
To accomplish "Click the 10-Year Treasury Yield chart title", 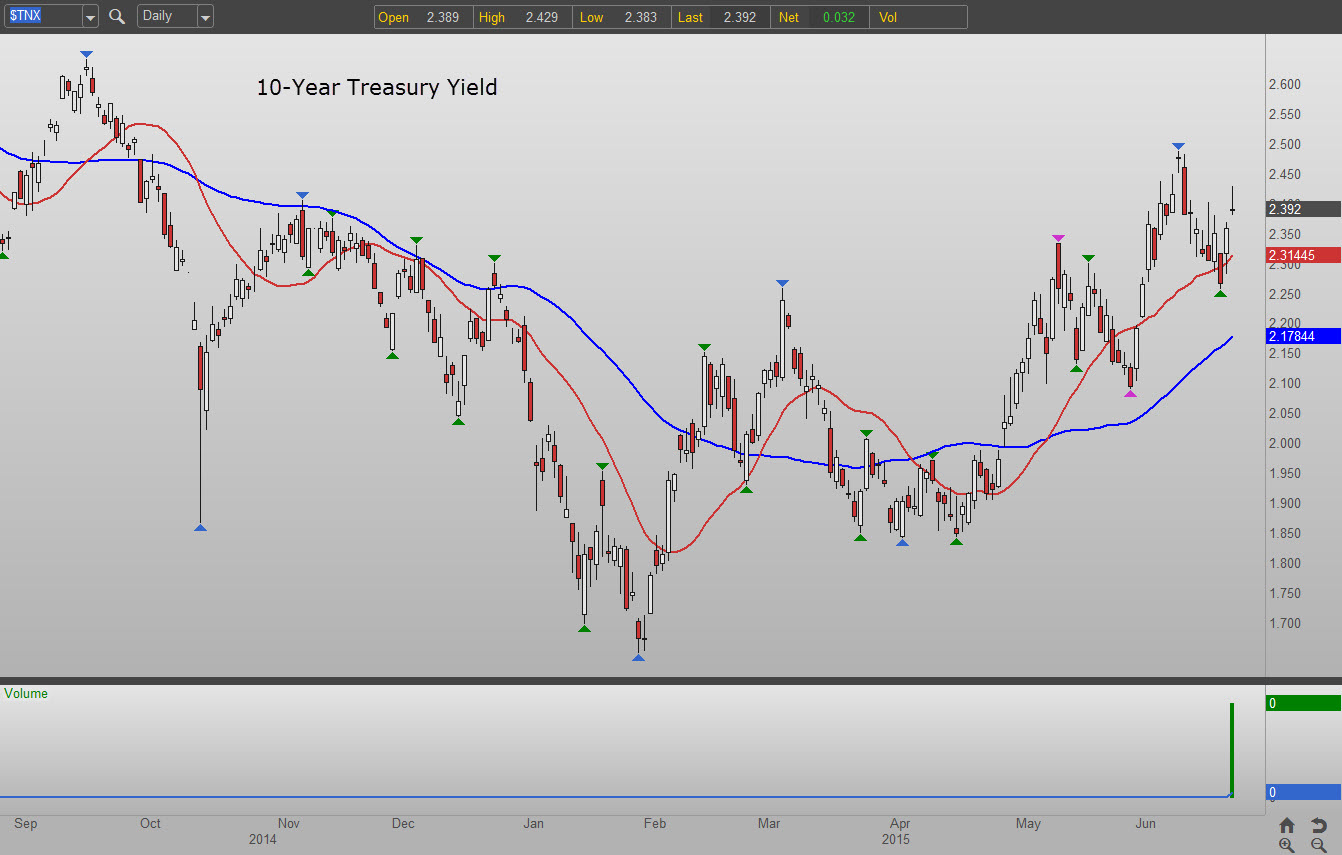I will 377,87.
